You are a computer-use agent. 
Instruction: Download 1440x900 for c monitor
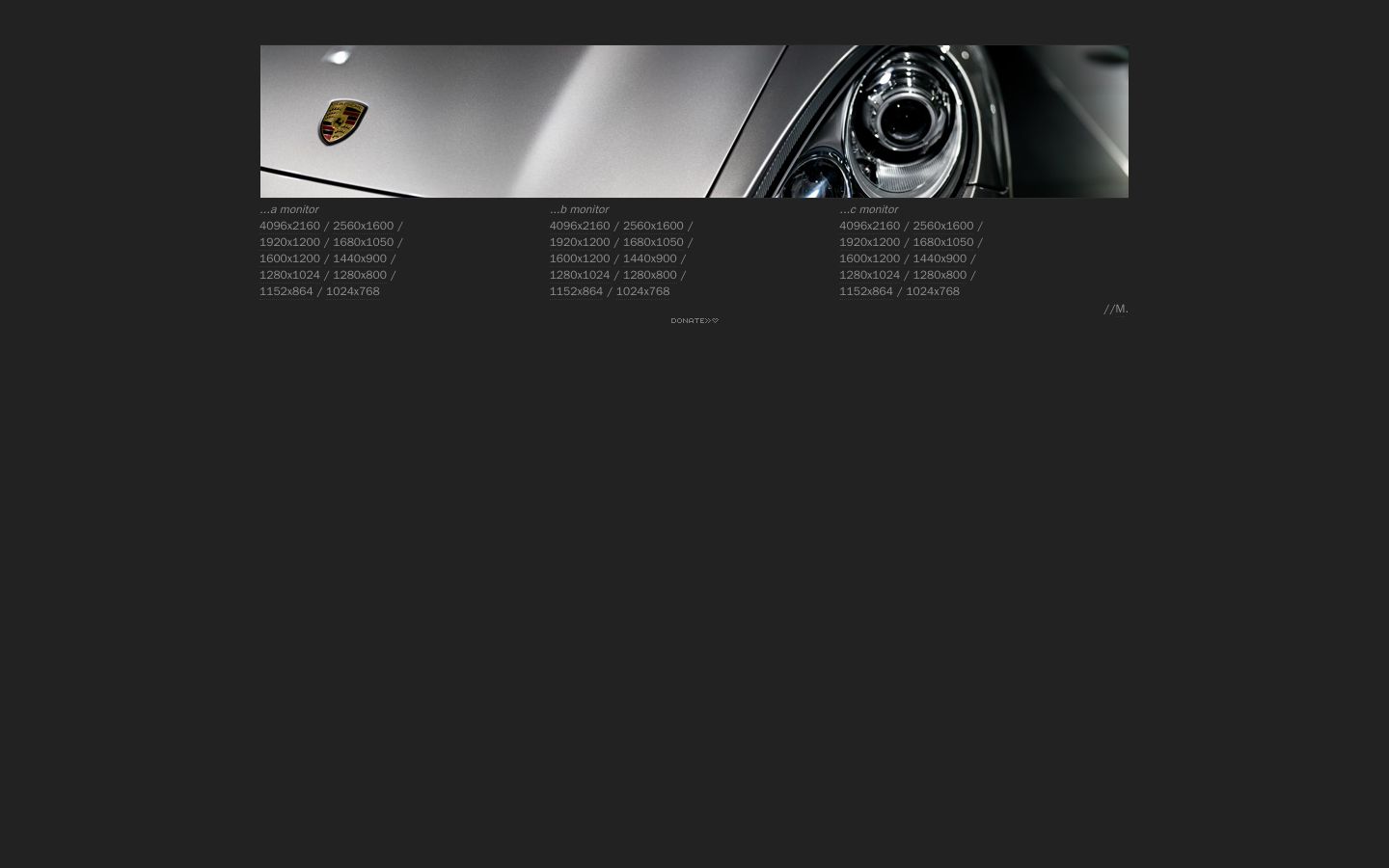(940, 258)
